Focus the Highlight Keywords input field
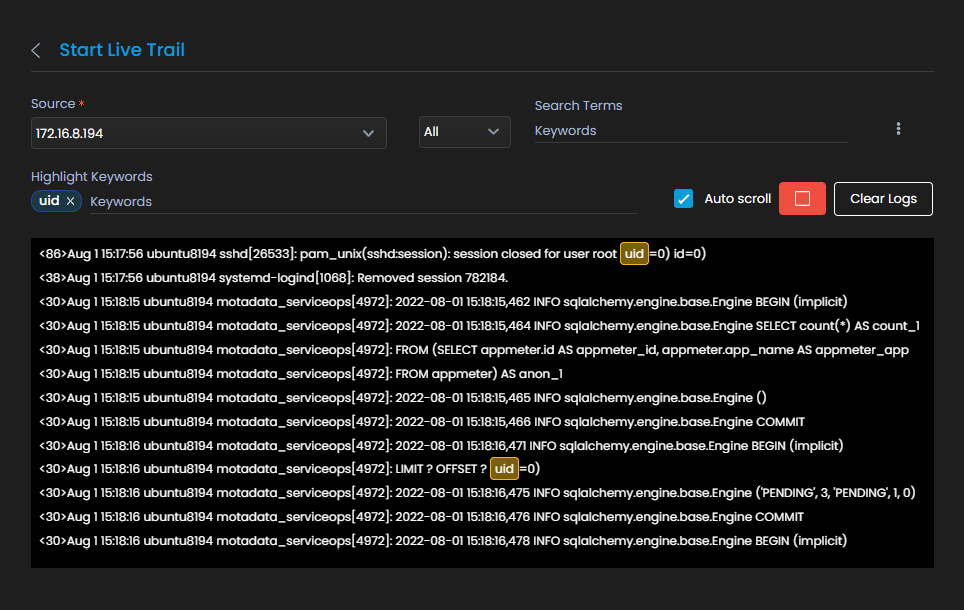The image size is (964, 610). 363,202
